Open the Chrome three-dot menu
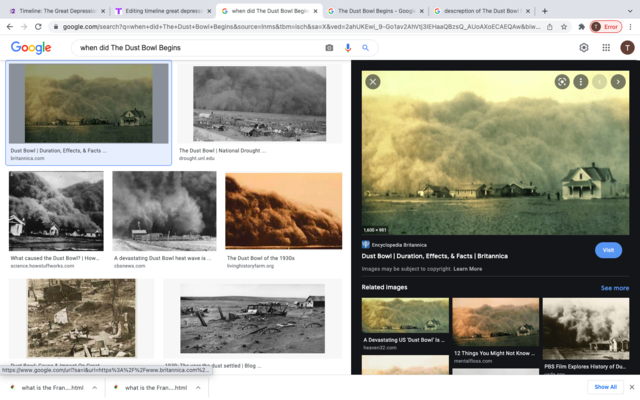 click(631, 27)
